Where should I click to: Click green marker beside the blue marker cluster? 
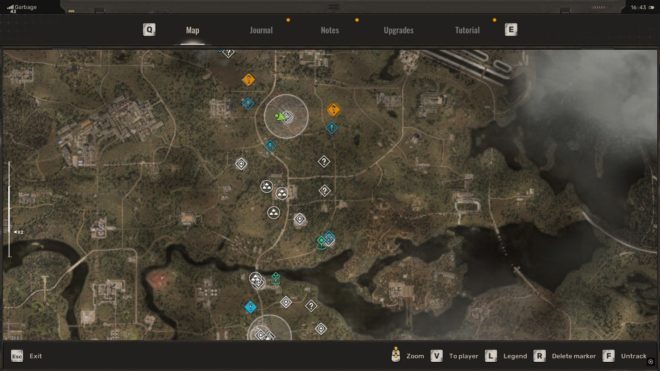(321, 241)
